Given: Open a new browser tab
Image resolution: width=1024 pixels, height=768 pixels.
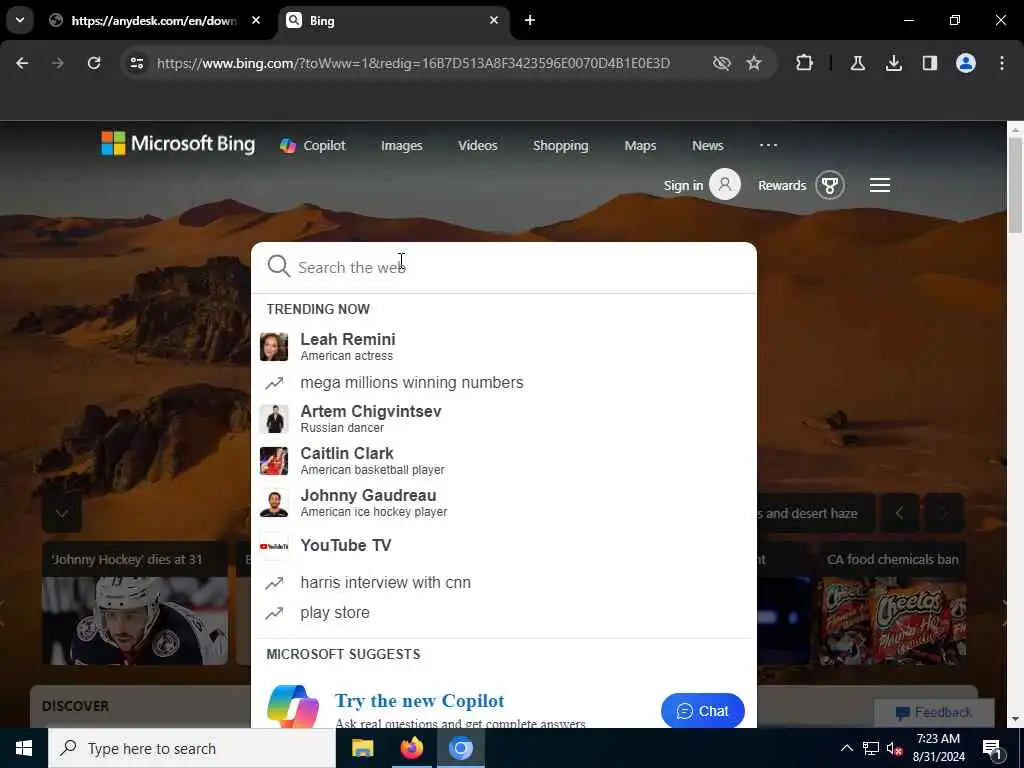Looking at the screenshot, I should click(x=530, y=20).
